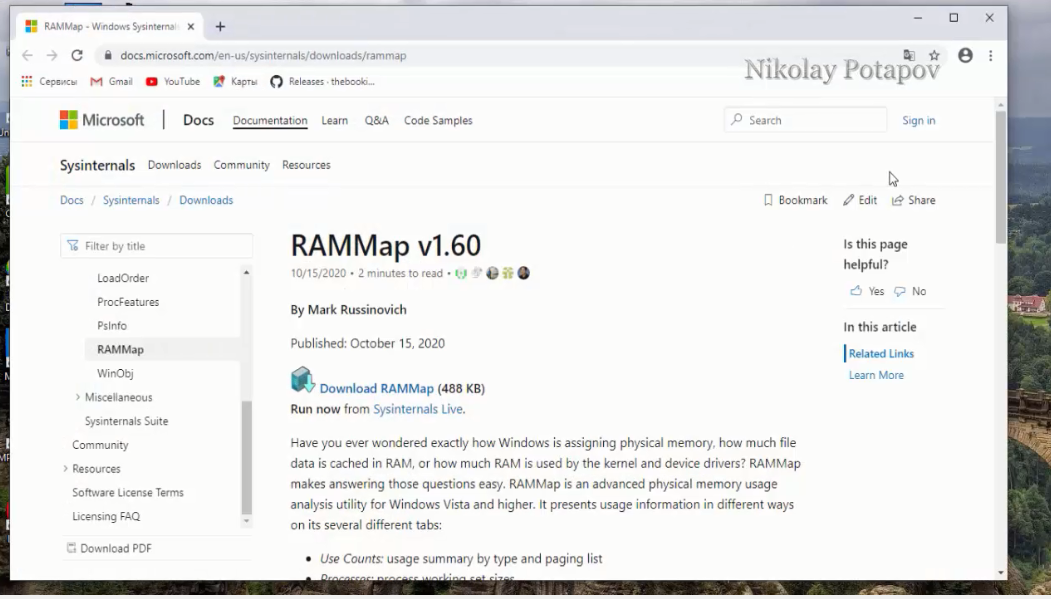
Task: Click the Download PDF button
Action: pyautogui.click(x=109, y=548)
